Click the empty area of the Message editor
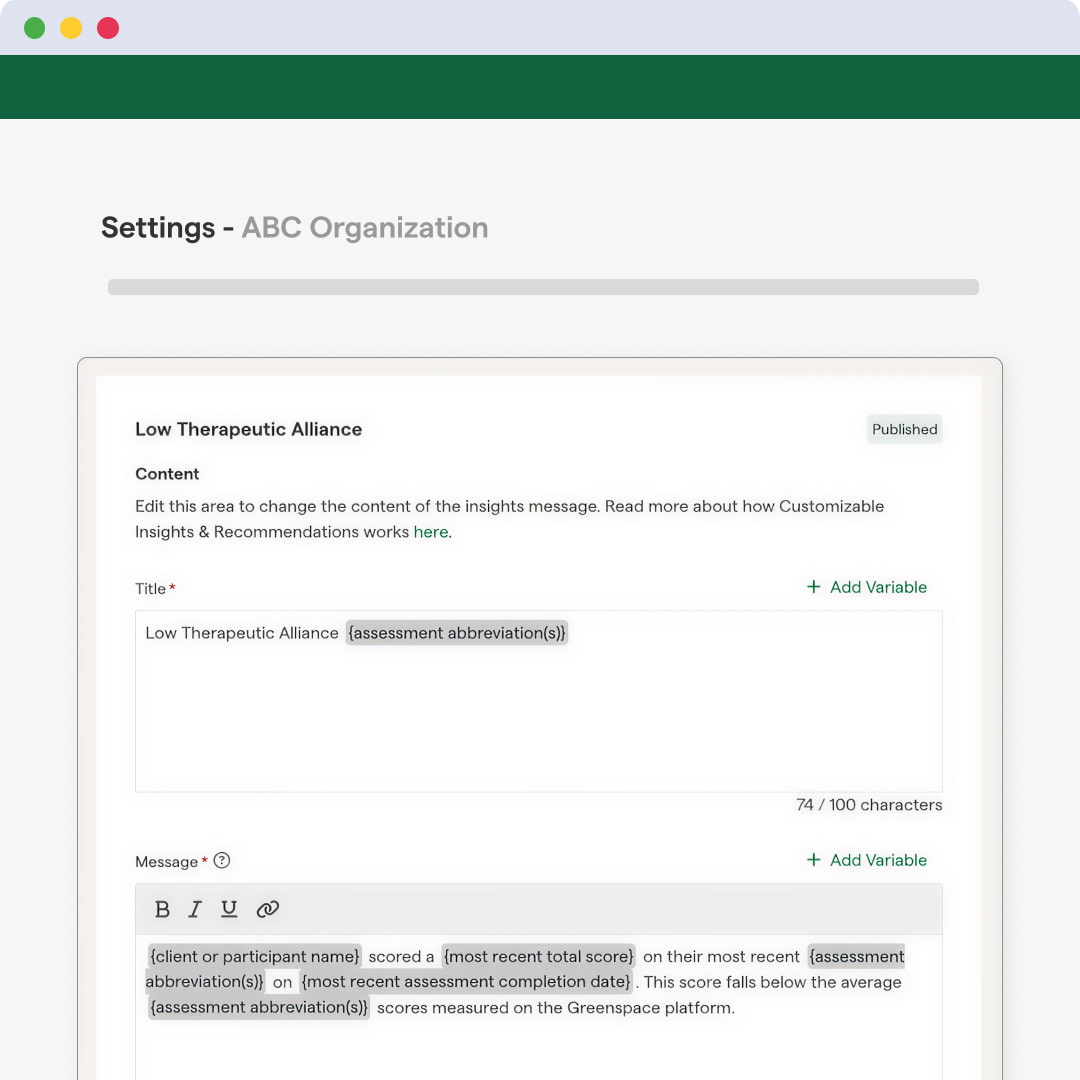This screenshot has height=1080, width=1080. (x=538, y=1050)
